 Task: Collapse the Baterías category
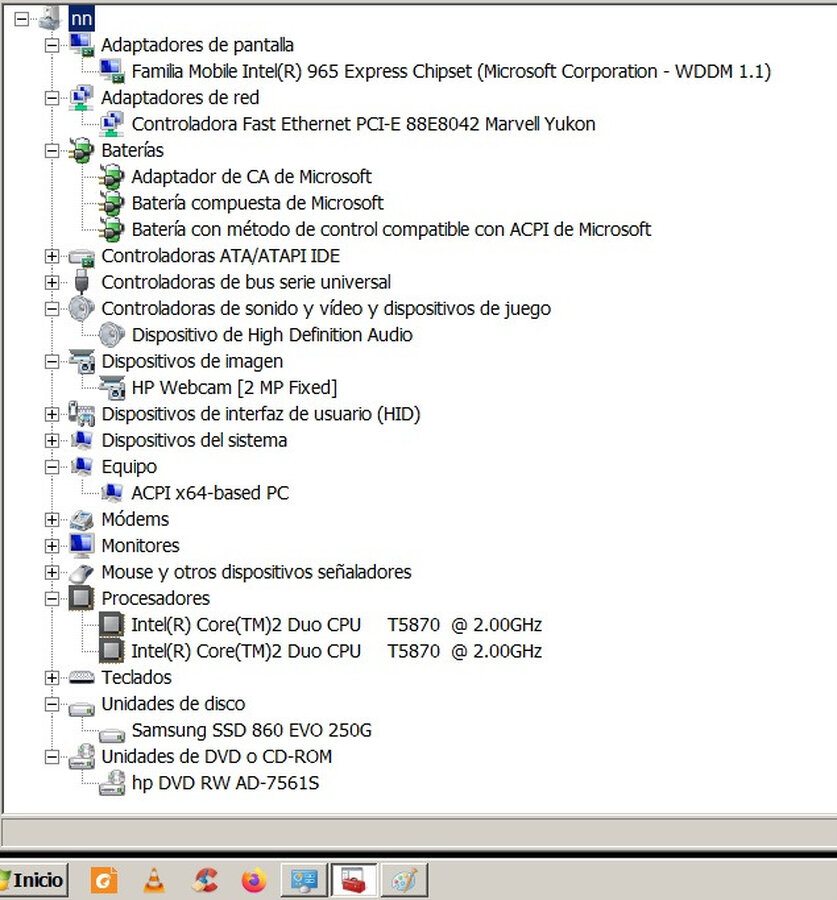coord(52,151)
